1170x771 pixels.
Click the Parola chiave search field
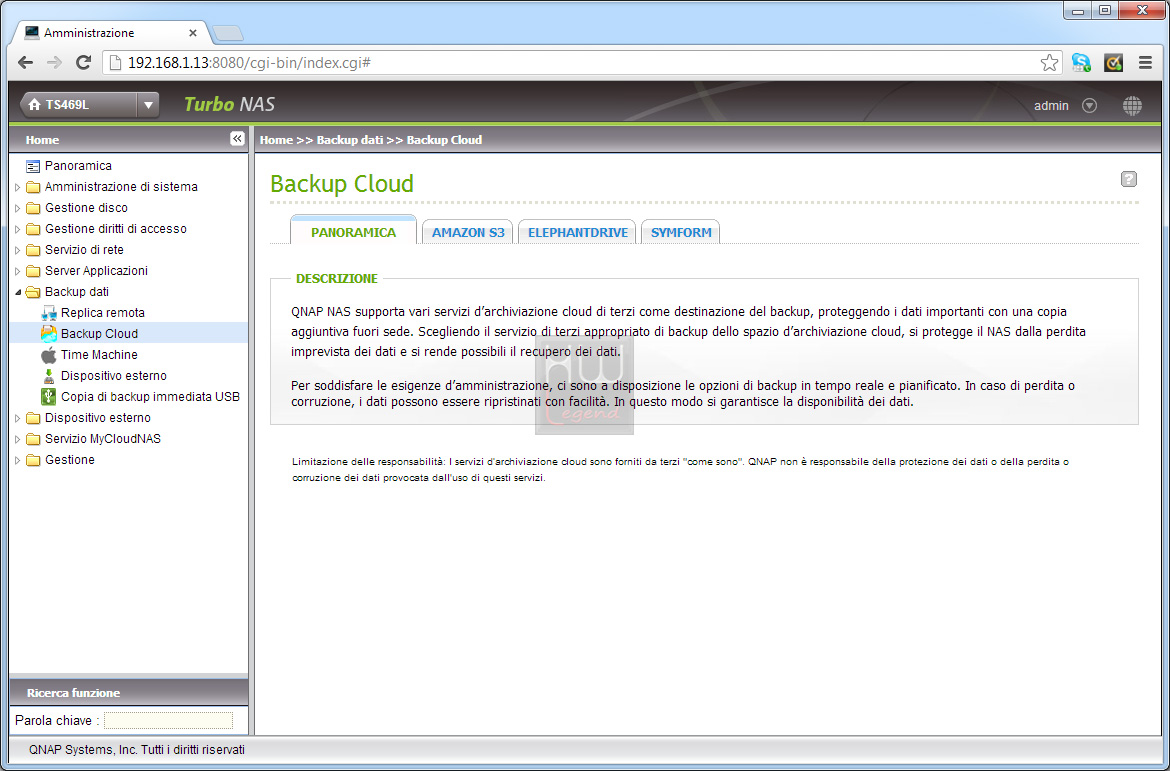pos(168,720)
